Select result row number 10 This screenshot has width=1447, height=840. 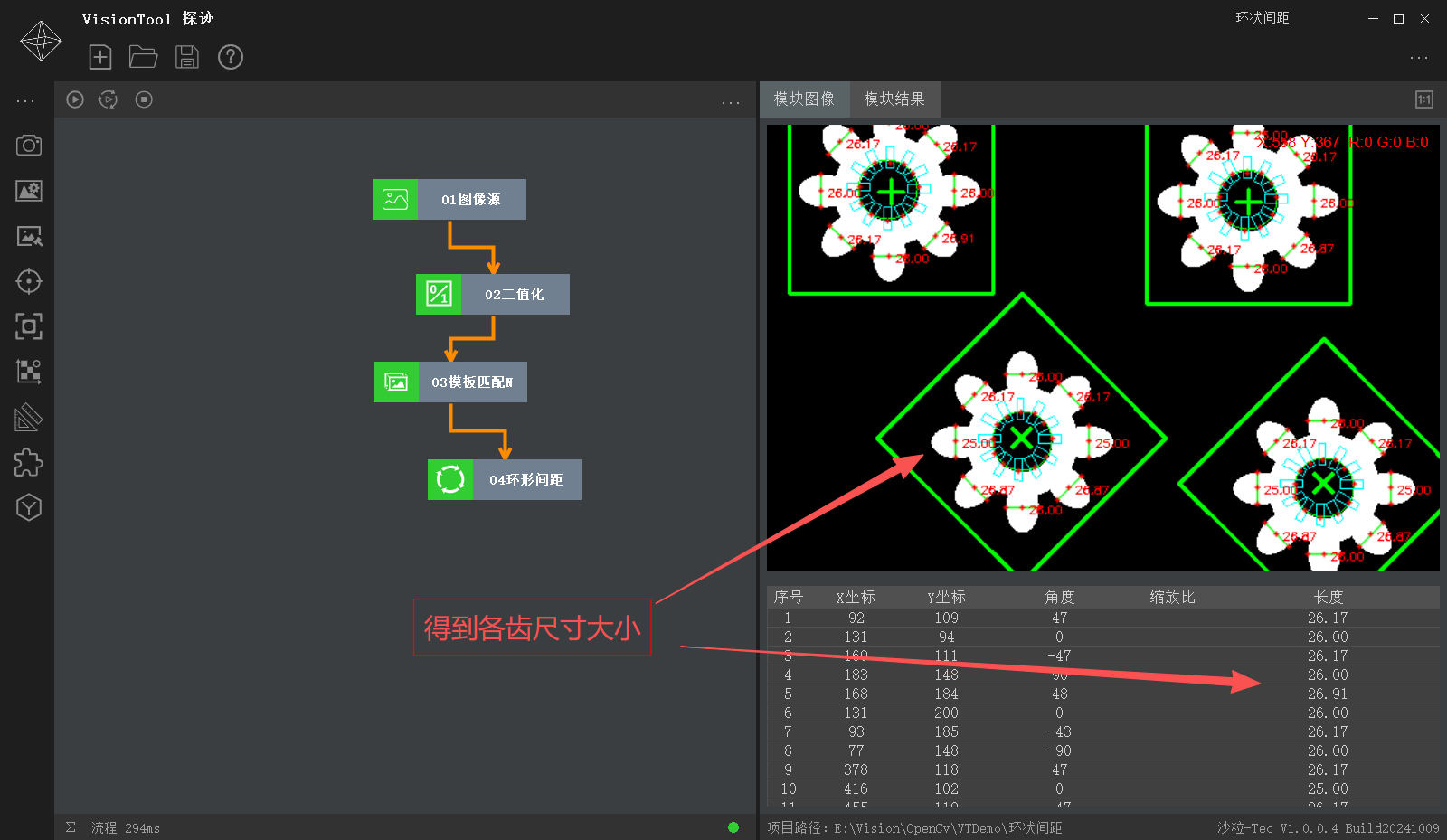click(x=1103, y=788)
